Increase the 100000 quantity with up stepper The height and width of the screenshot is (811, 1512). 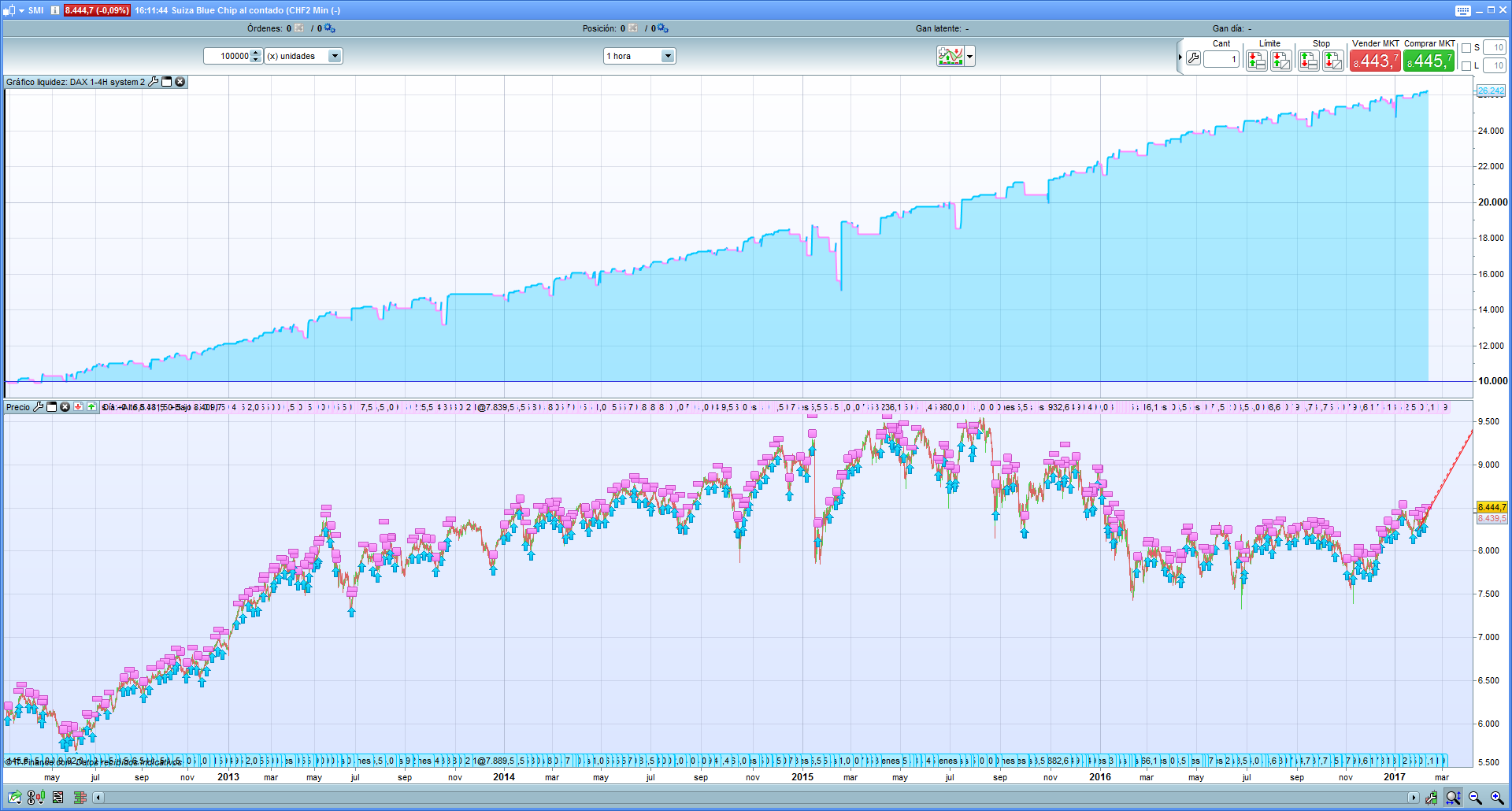click(256, 53)
